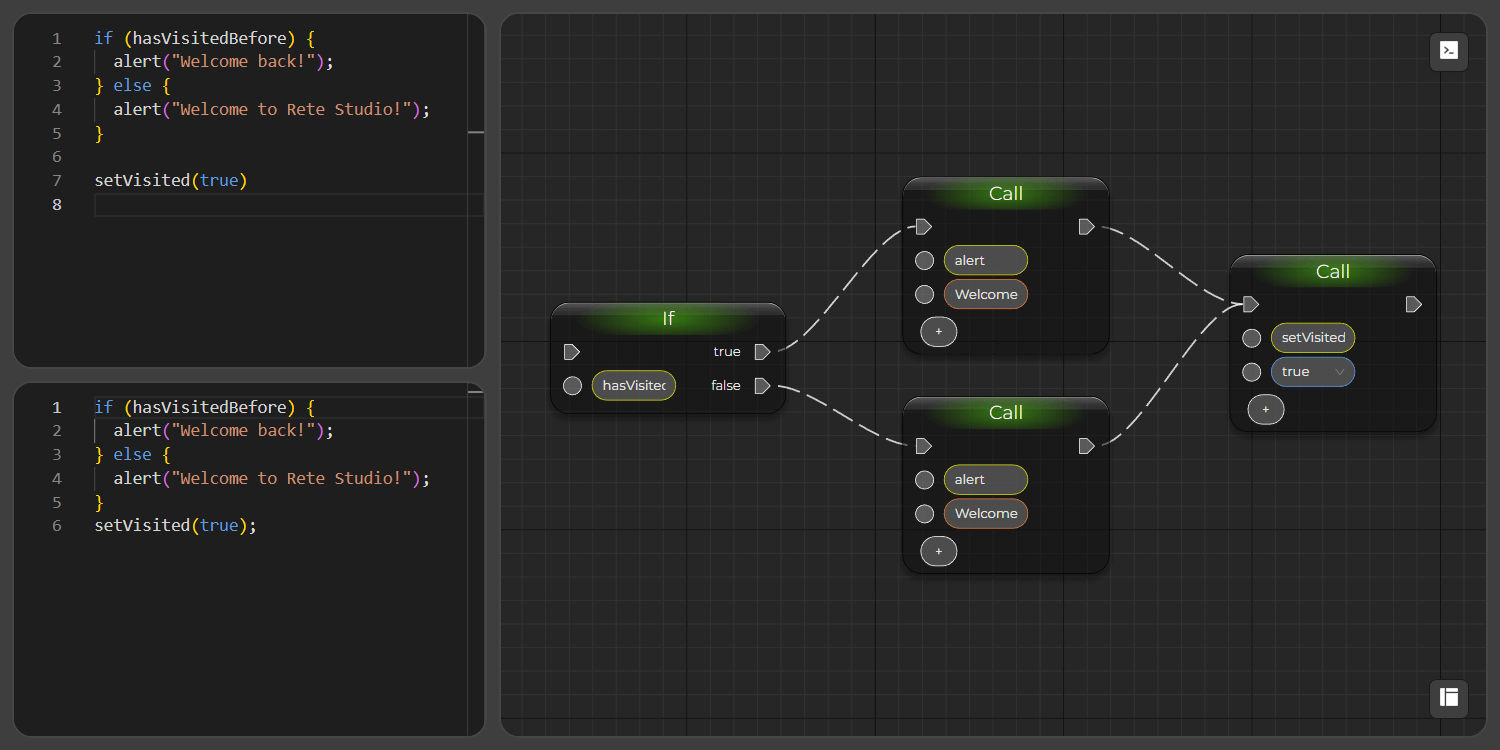The image size is (1500, 750).
Task: Click the alert function field on the lower Call node
Action: tap(985, 479)
